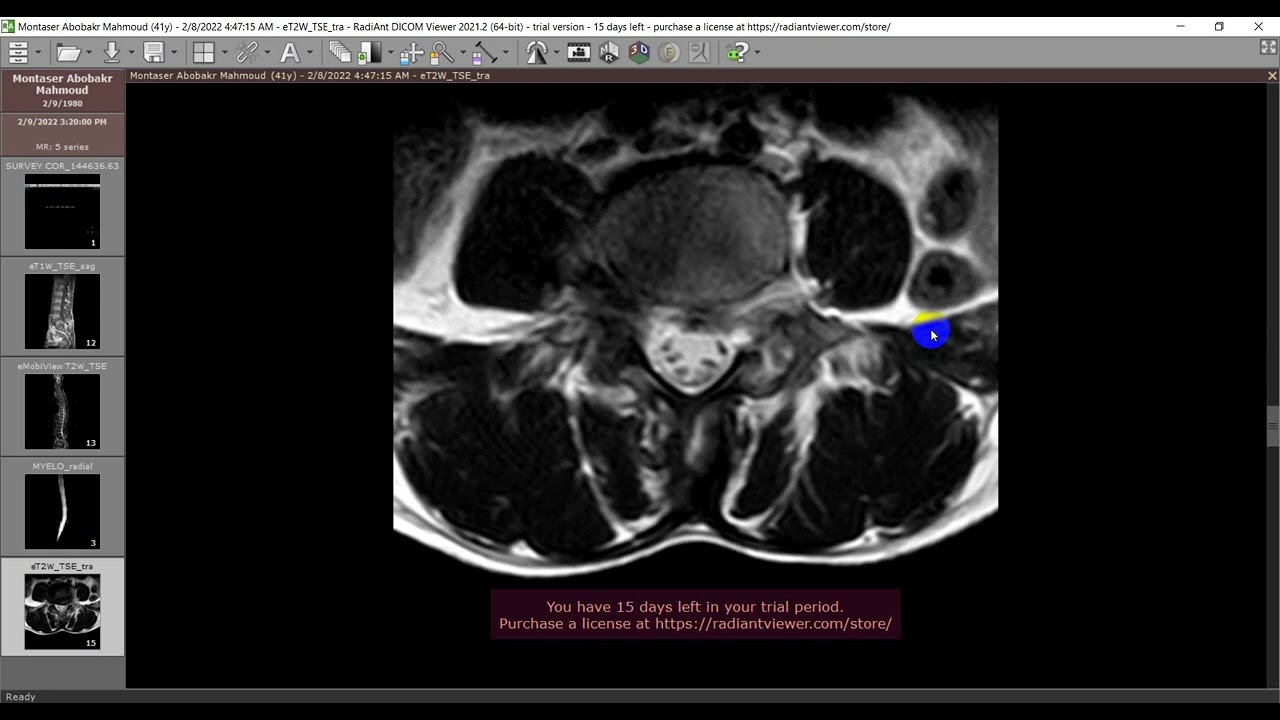This screenshot has width=1280, height=720.
Task: Open the Help question mark icon
Action: point(738,52)
